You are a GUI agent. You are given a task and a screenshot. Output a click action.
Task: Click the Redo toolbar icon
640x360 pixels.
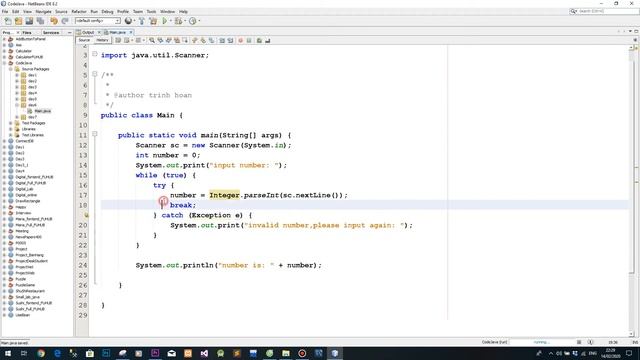[65, 21]
